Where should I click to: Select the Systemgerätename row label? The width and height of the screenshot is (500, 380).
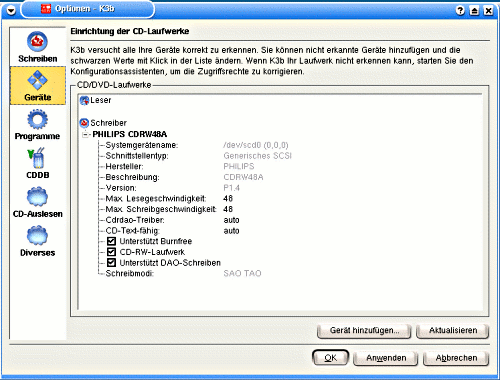click(x=142, y=145)
